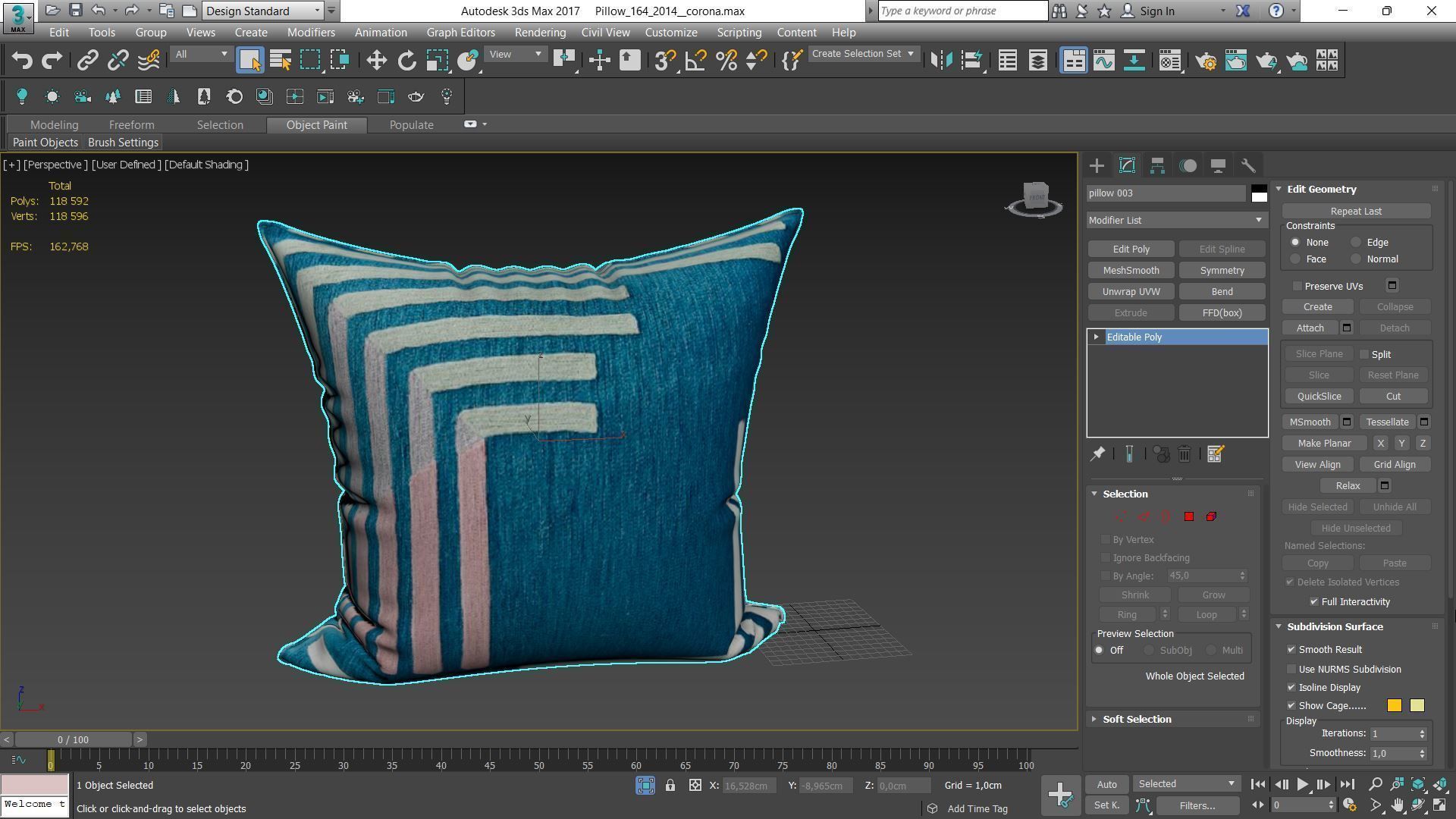Expand the Soft Selection rollout
Image resolution: width=1456 pixels, height=819 pixels.
click(x=1136, y=720)
